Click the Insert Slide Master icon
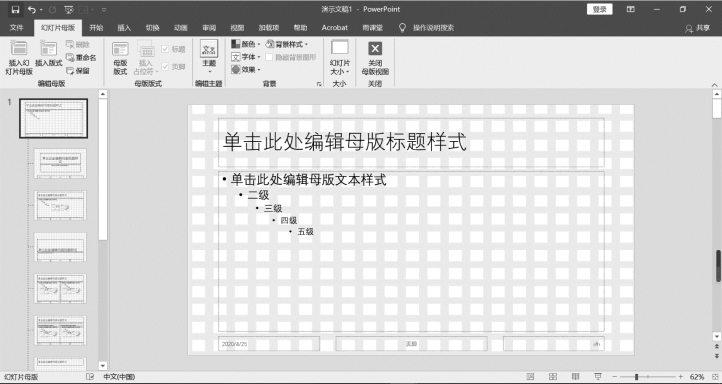Image resolution: width=722 pixels, height=384 pixels. click(19, 48)
